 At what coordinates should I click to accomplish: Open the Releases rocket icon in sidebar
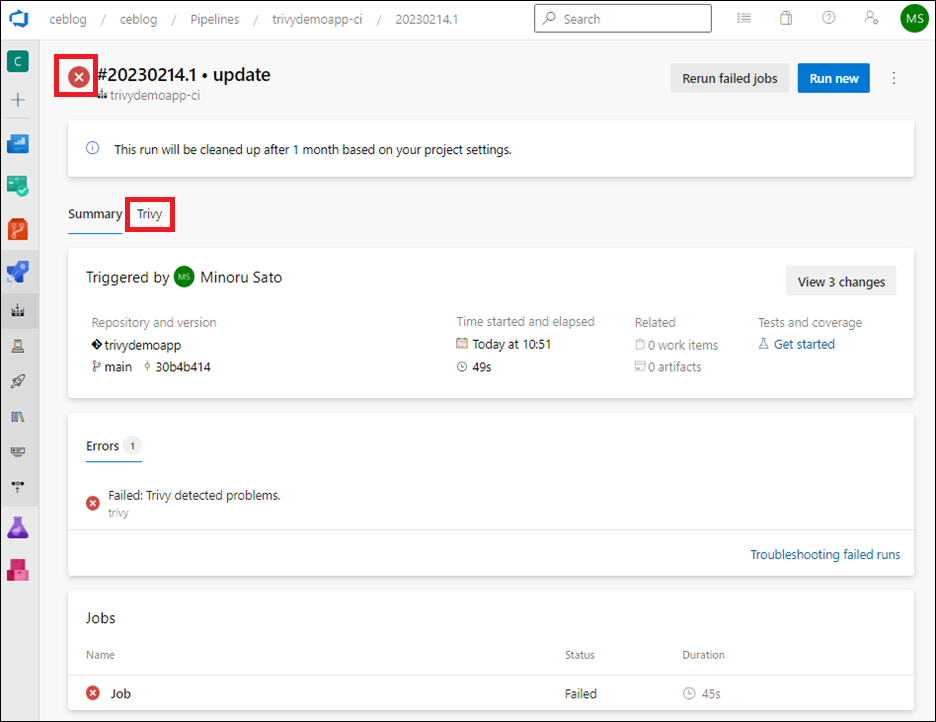coord(18,381)
